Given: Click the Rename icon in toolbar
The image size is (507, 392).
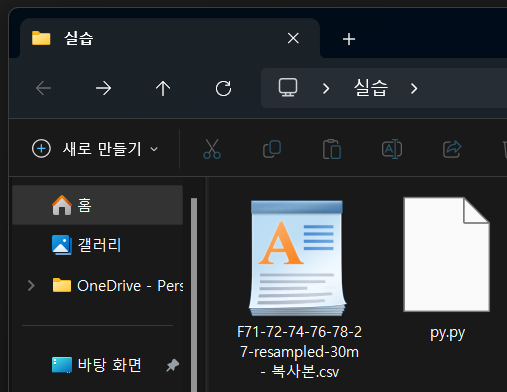Looking at the screenshot, I should (x=392, y=149).
